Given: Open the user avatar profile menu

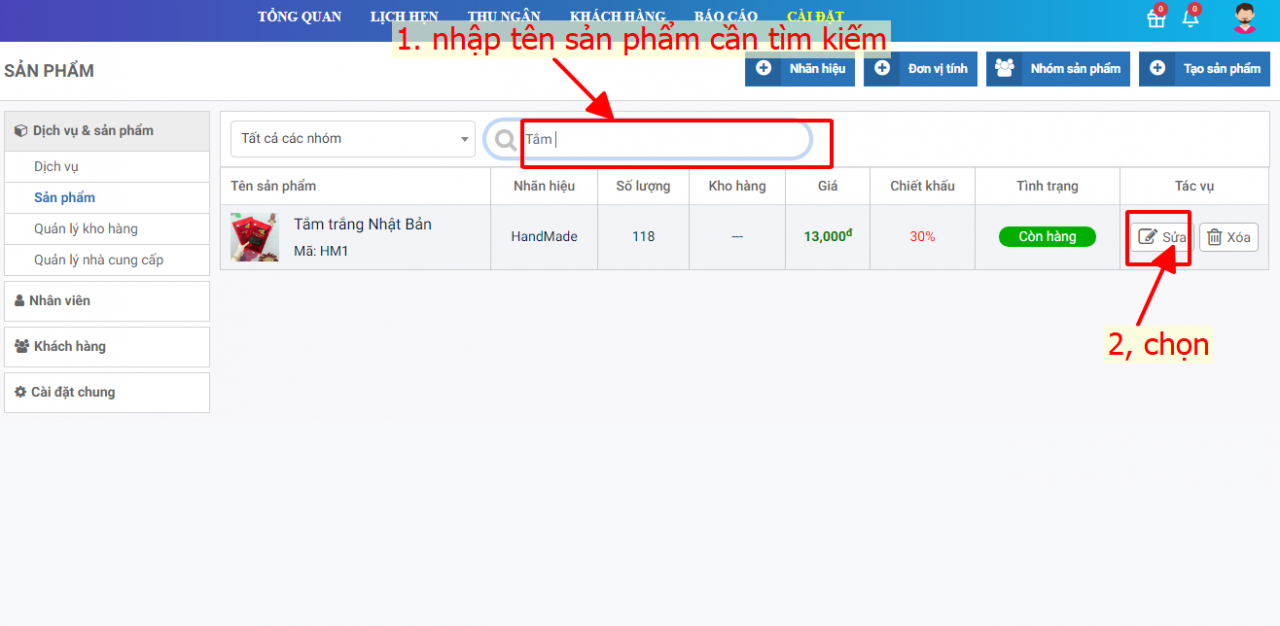Looking at the screenshot, I should 1244,18.
